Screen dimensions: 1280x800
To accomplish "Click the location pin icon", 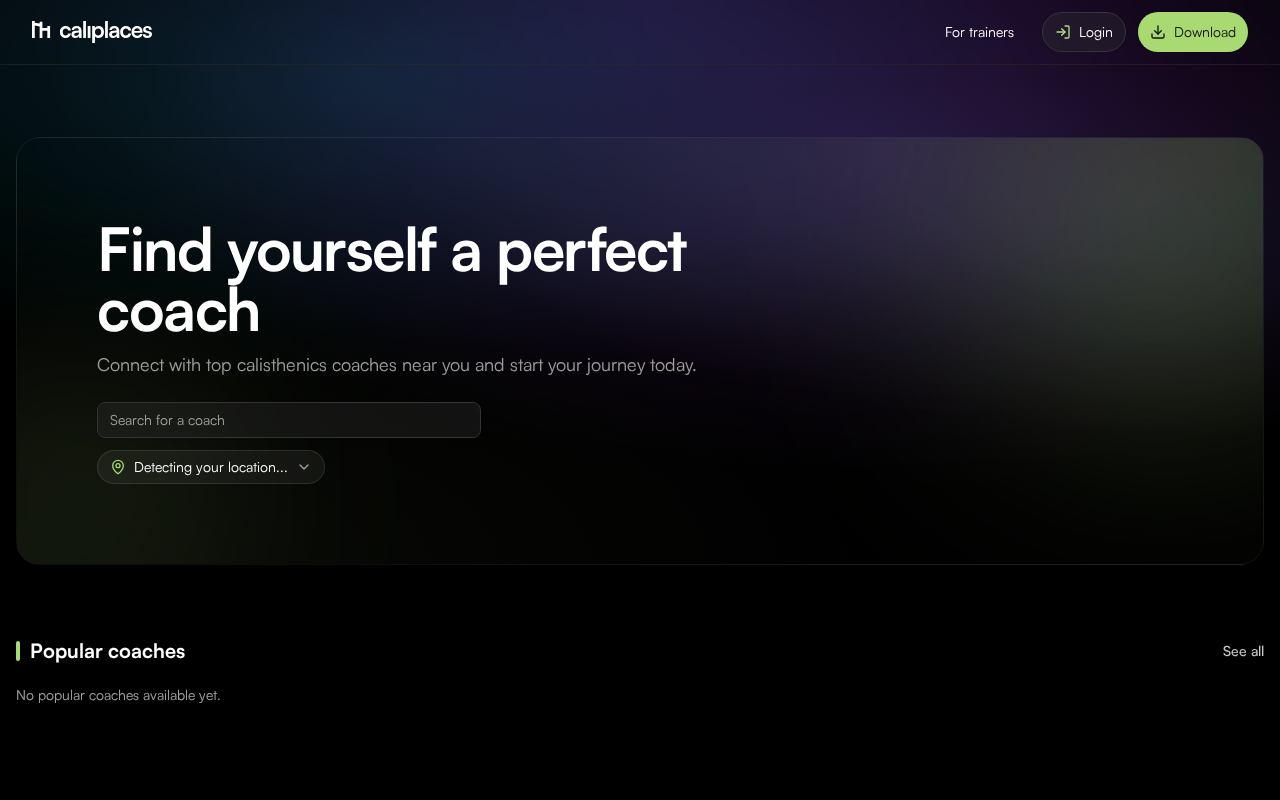I will tap(118, 467).
